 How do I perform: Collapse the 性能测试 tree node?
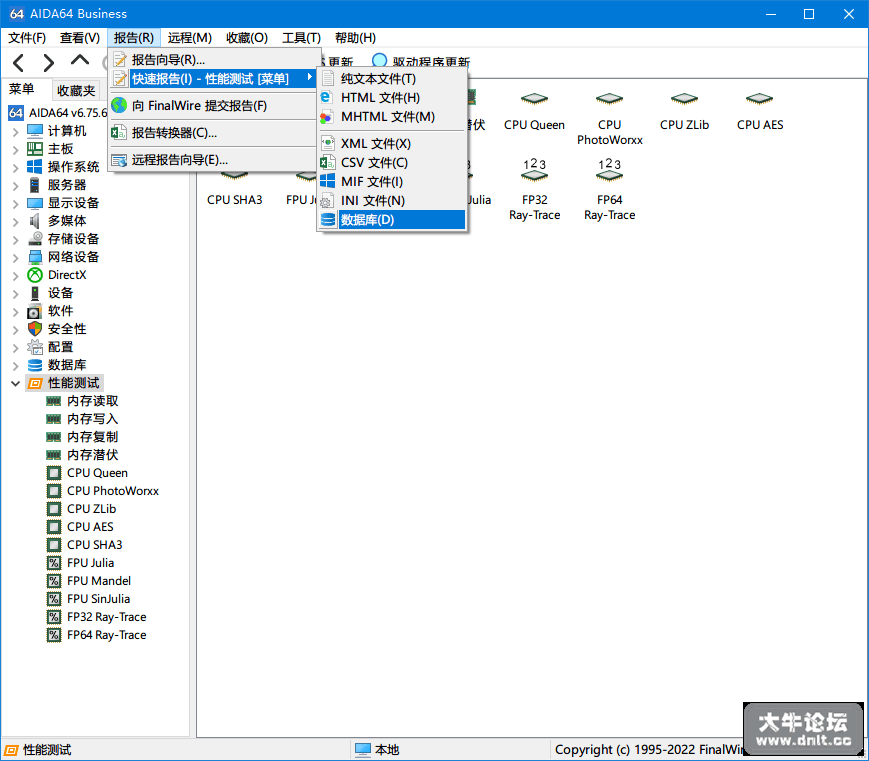pos(16,384)
